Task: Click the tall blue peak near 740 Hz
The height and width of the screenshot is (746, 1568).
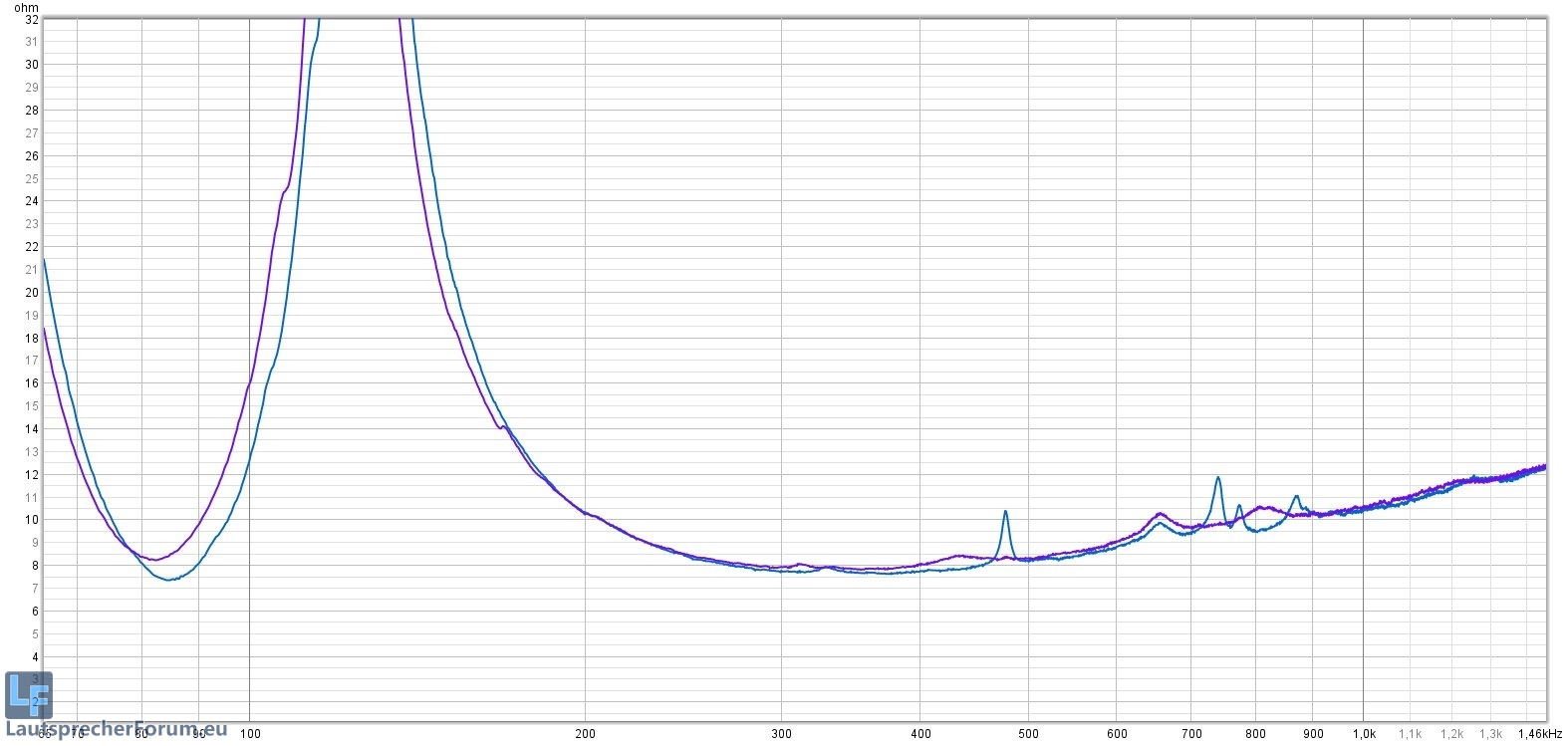Action: (1217, 478)
